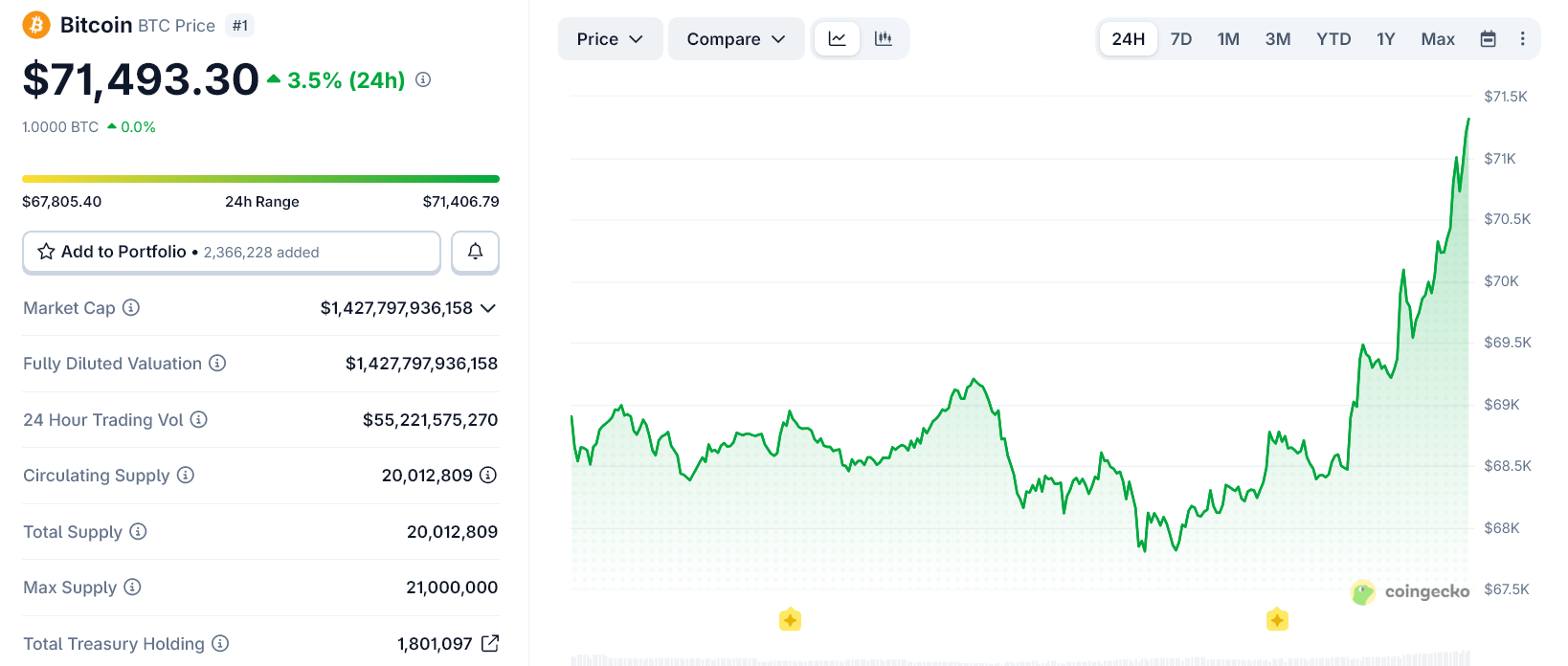The height and width of the screenshot is (666, 1568).
Task: Select the 1Y time range tab
Action: point(1385,39)
